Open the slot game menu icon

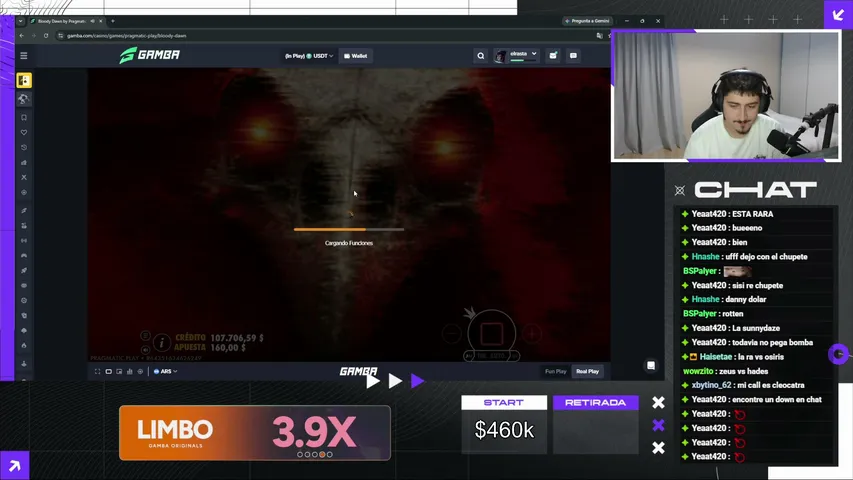(x=145, y=336)
